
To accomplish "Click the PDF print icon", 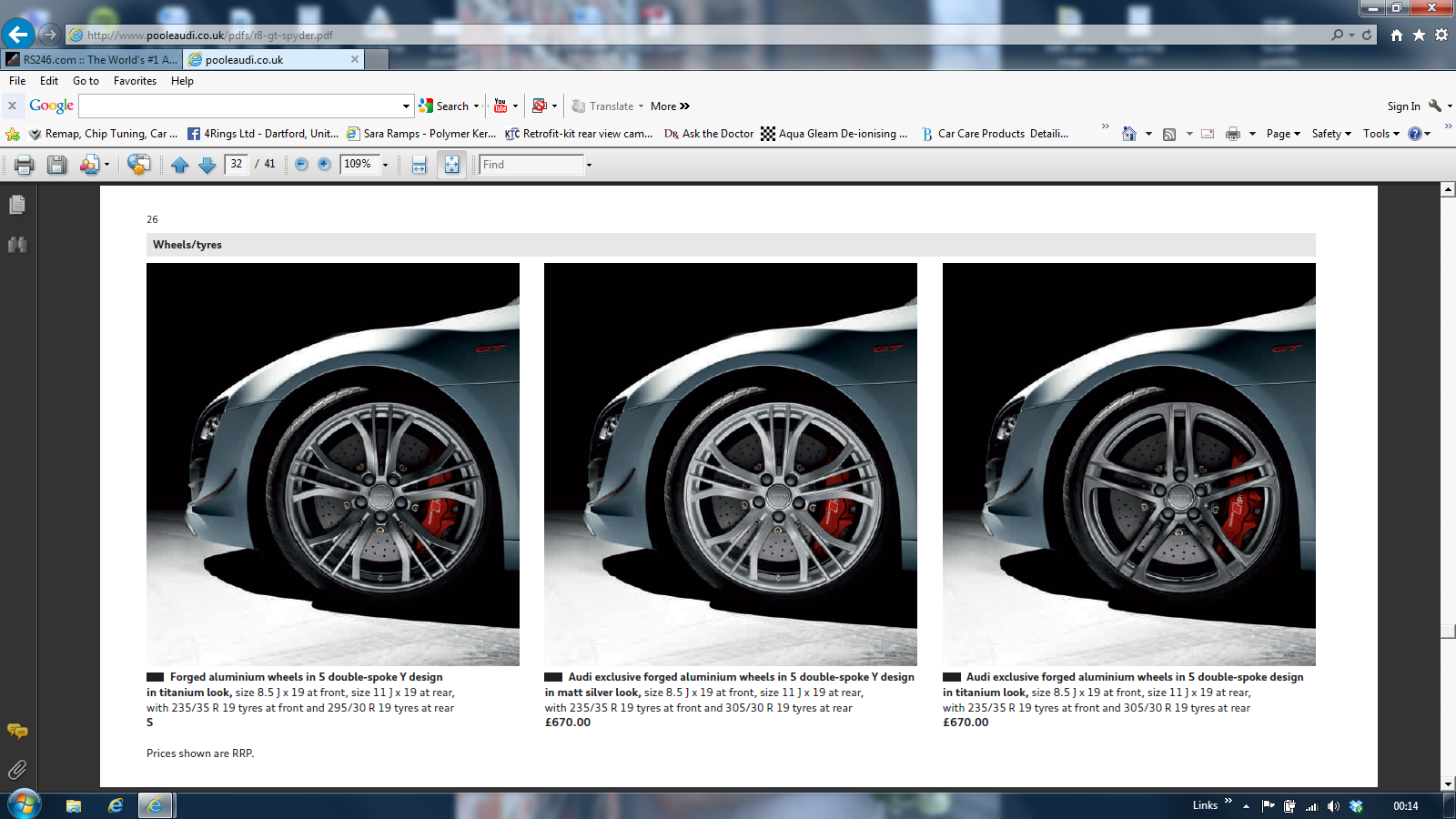I will 25,165.
